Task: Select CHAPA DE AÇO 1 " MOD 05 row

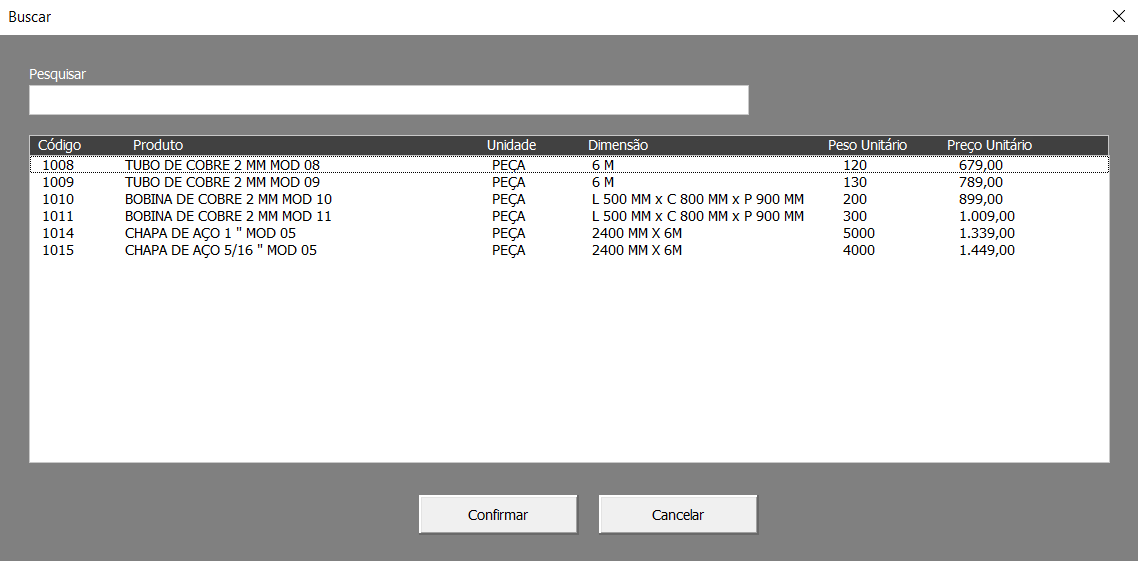Action: [210, 233]
